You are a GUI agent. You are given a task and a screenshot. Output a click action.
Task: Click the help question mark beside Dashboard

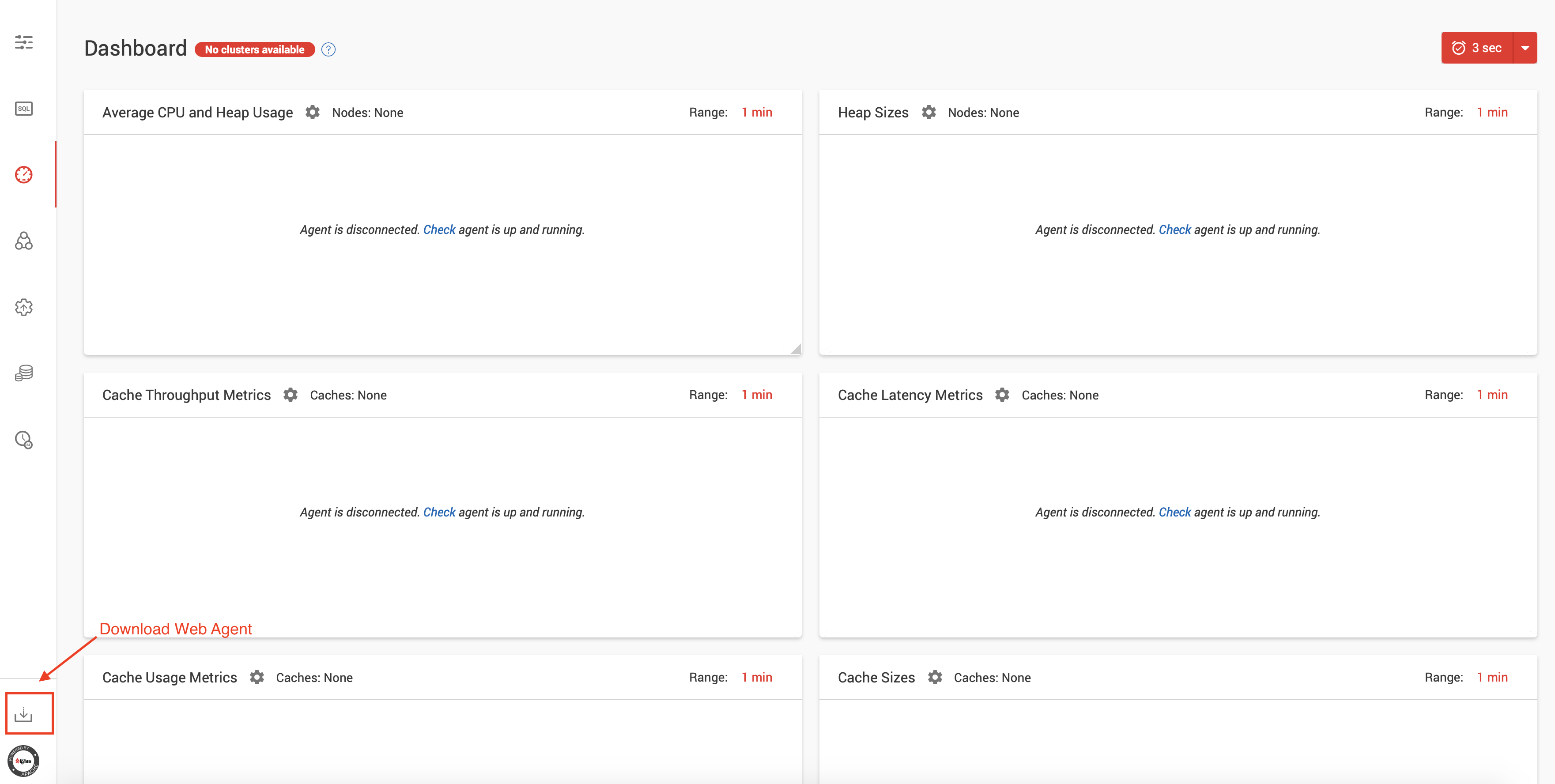point(328,49)
